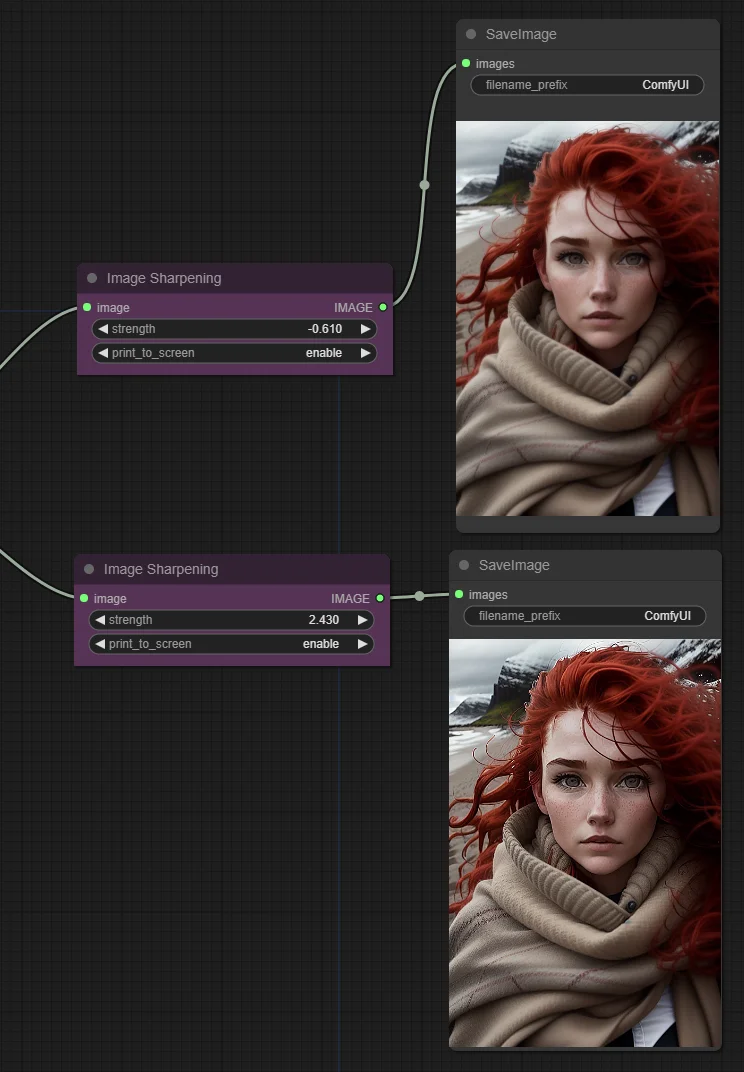Click the images input socket on lower SaveImage
The height and width of the screenshot is (1072, 744).
point(459,594)
